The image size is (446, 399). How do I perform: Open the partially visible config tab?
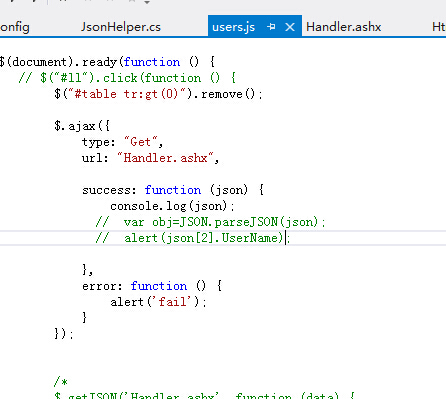pos(15,27)
